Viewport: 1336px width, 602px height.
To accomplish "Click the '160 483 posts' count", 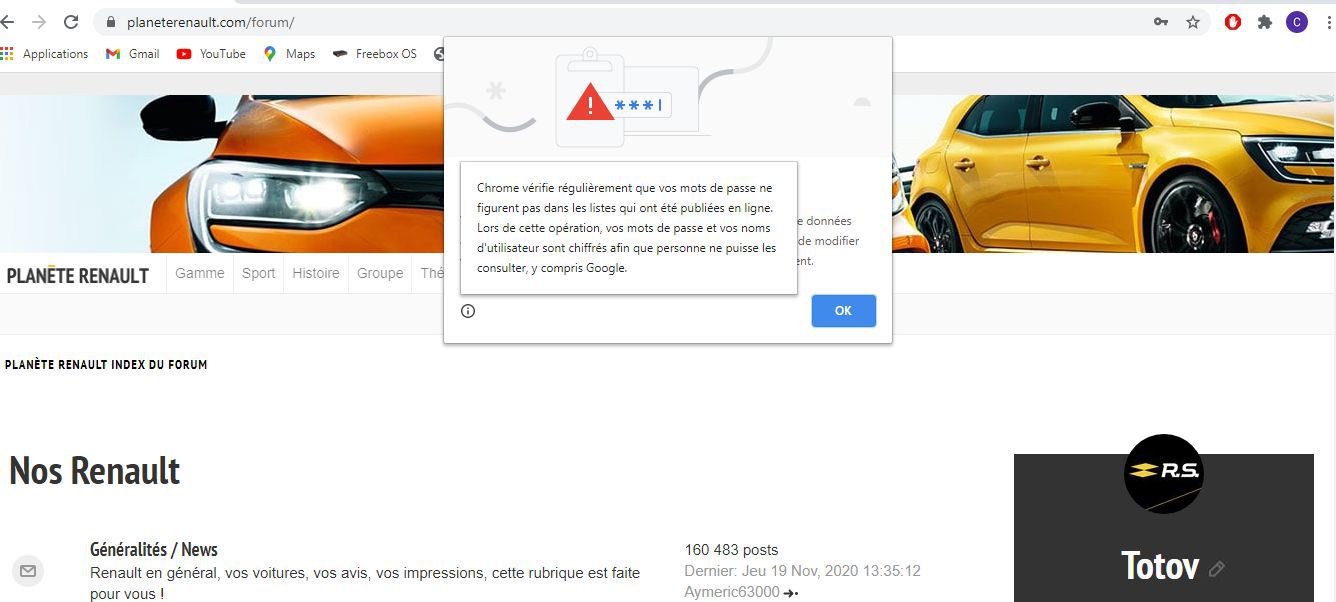I will coord(731,550).
